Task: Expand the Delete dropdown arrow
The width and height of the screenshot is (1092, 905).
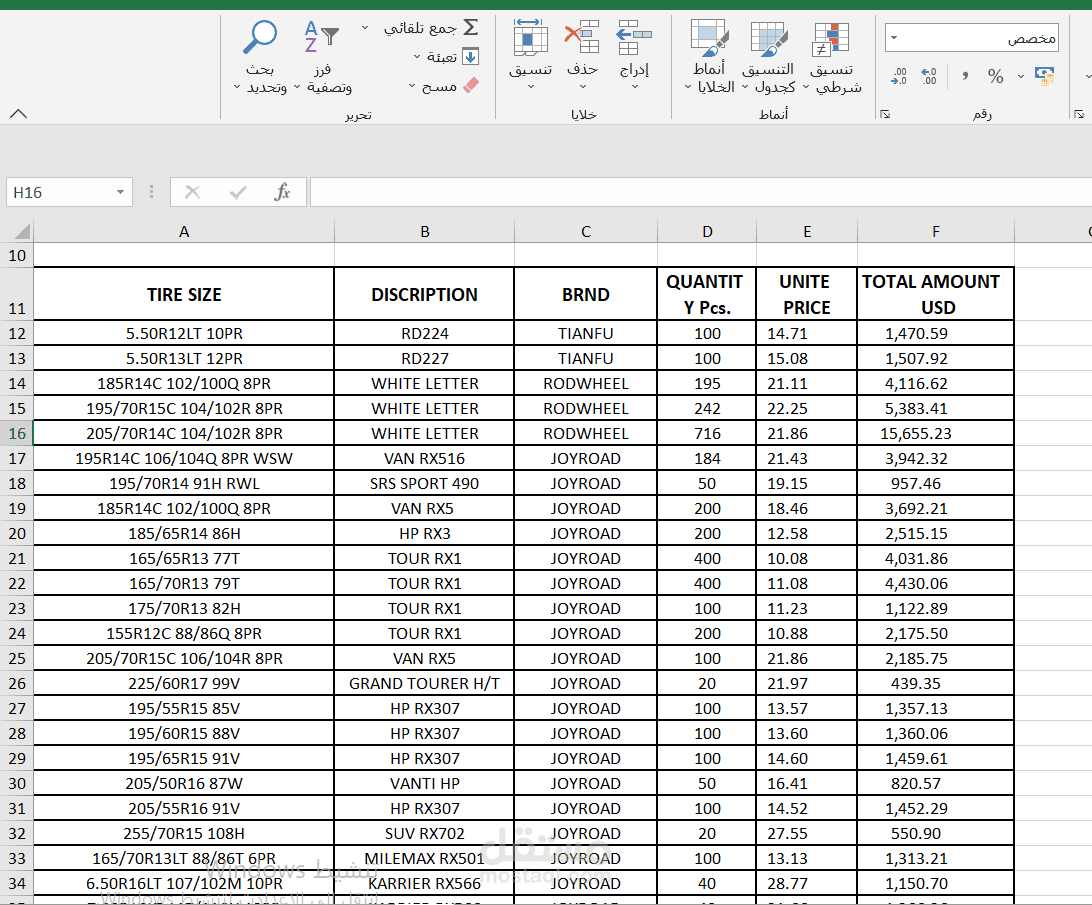Action: click(583, 87)
